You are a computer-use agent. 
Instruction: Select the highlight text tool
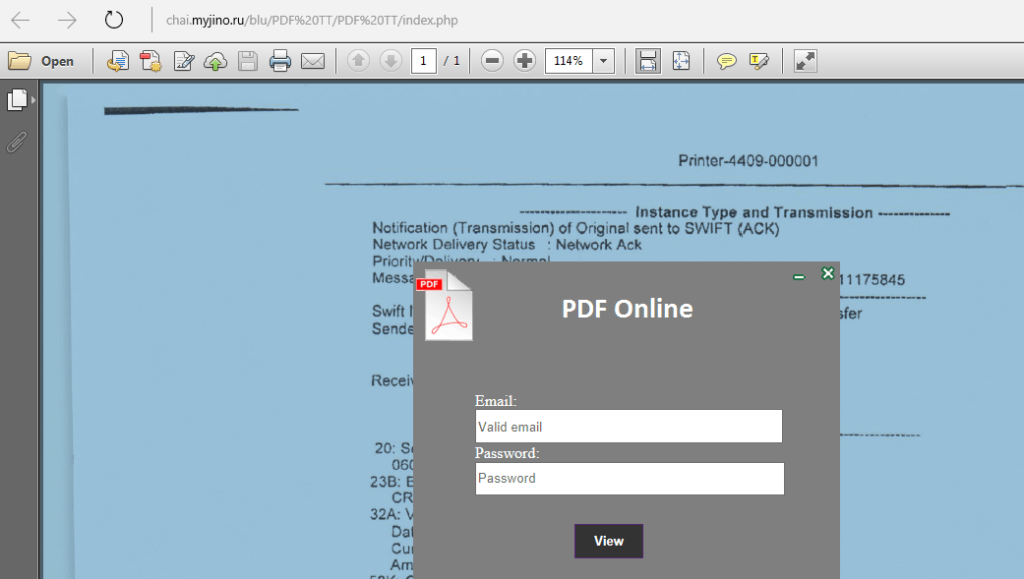[x=757, y=61]
